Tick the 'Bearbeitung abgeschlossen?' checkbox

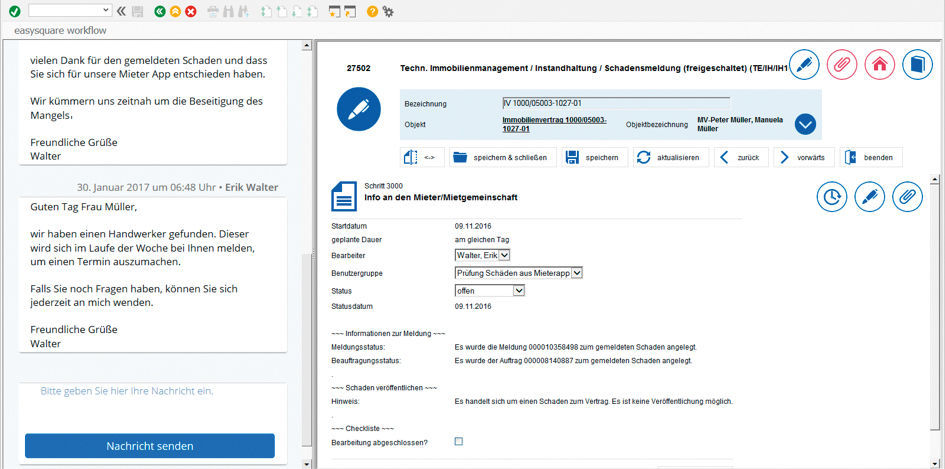tap(459, 441)
